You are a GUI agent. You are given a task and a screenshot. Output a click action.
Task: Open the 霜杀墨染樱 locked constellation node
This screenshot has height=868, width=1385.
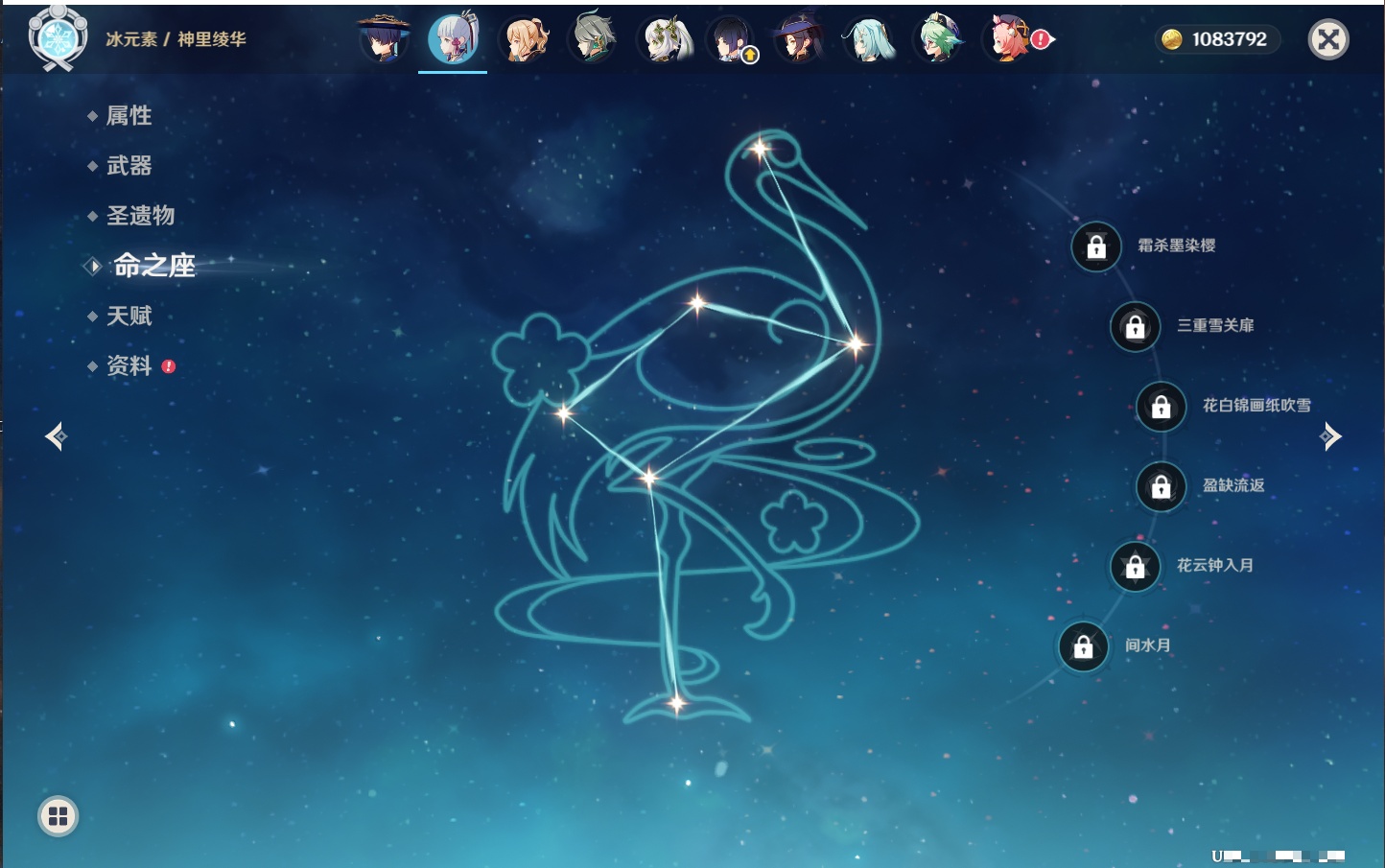pos(1096,247)
